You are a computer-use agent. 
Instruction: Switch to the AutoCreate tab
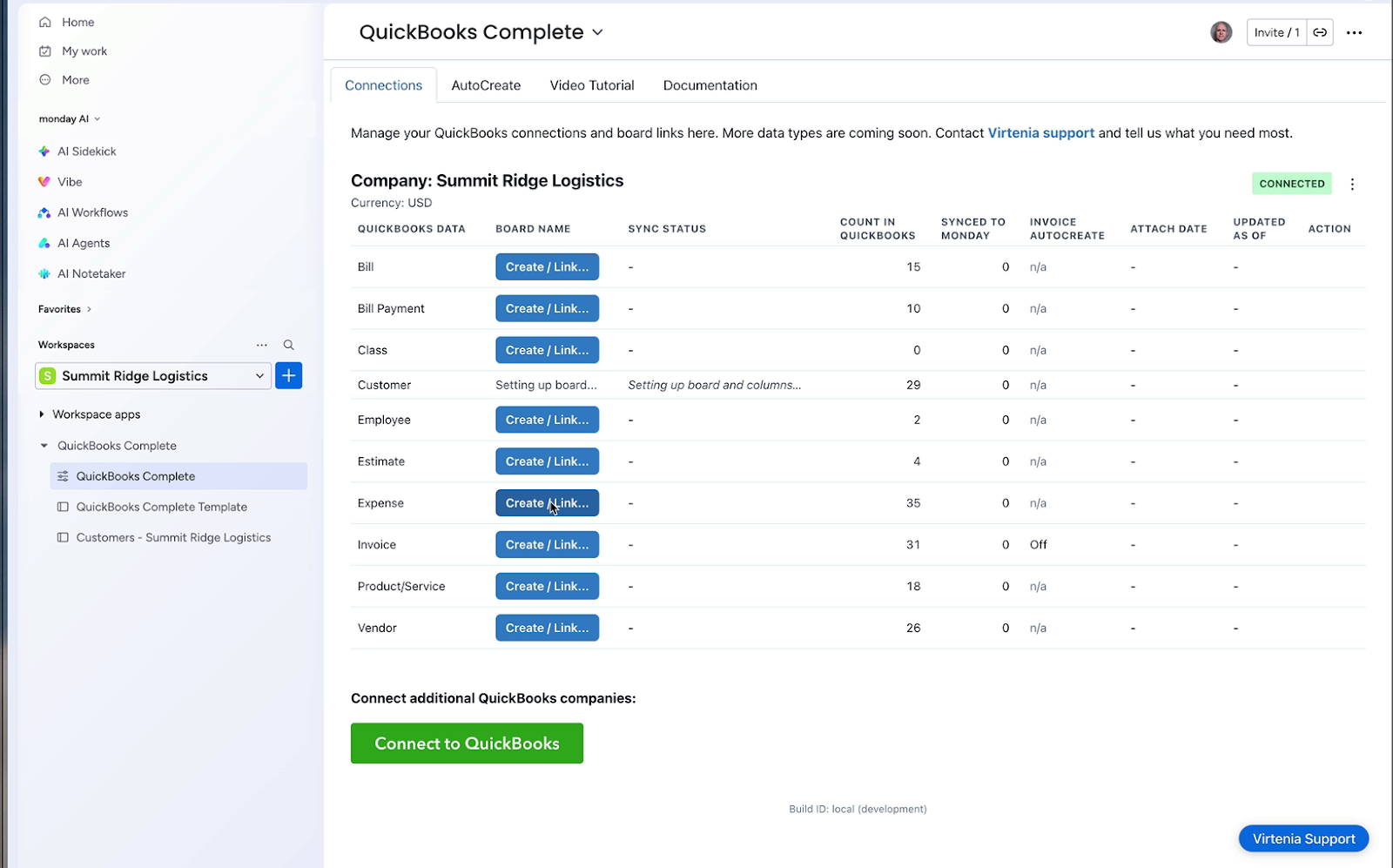point(486,85)
